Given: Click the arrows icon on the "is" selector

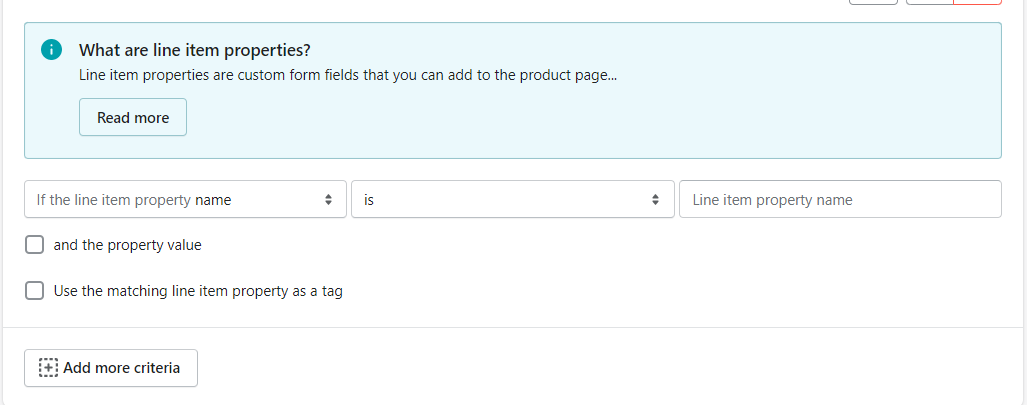Looking at the screenshot, I should click(655, 199).
